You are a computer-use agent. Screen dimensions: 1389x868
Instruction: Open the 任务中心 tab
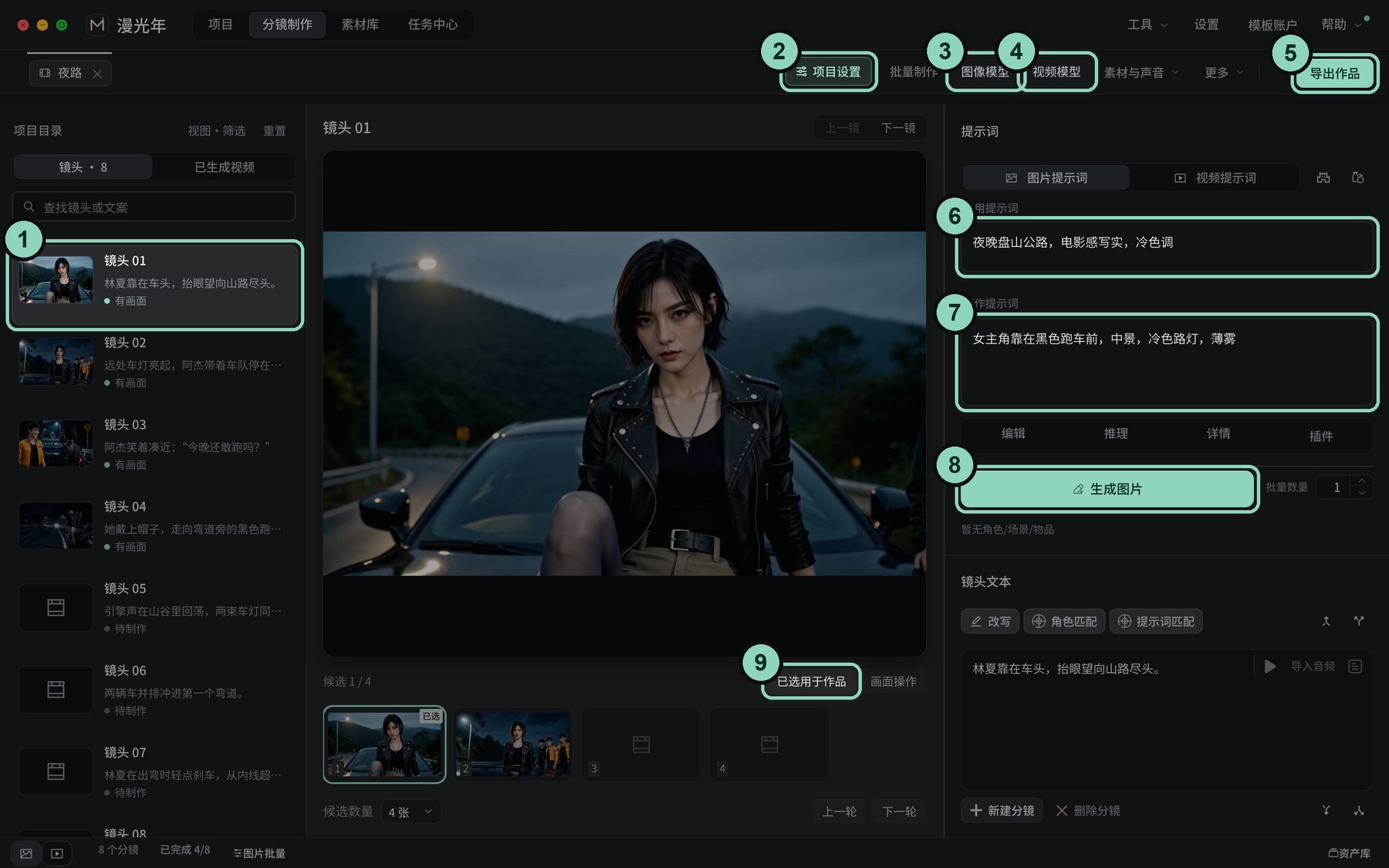[x=433, y=25]
